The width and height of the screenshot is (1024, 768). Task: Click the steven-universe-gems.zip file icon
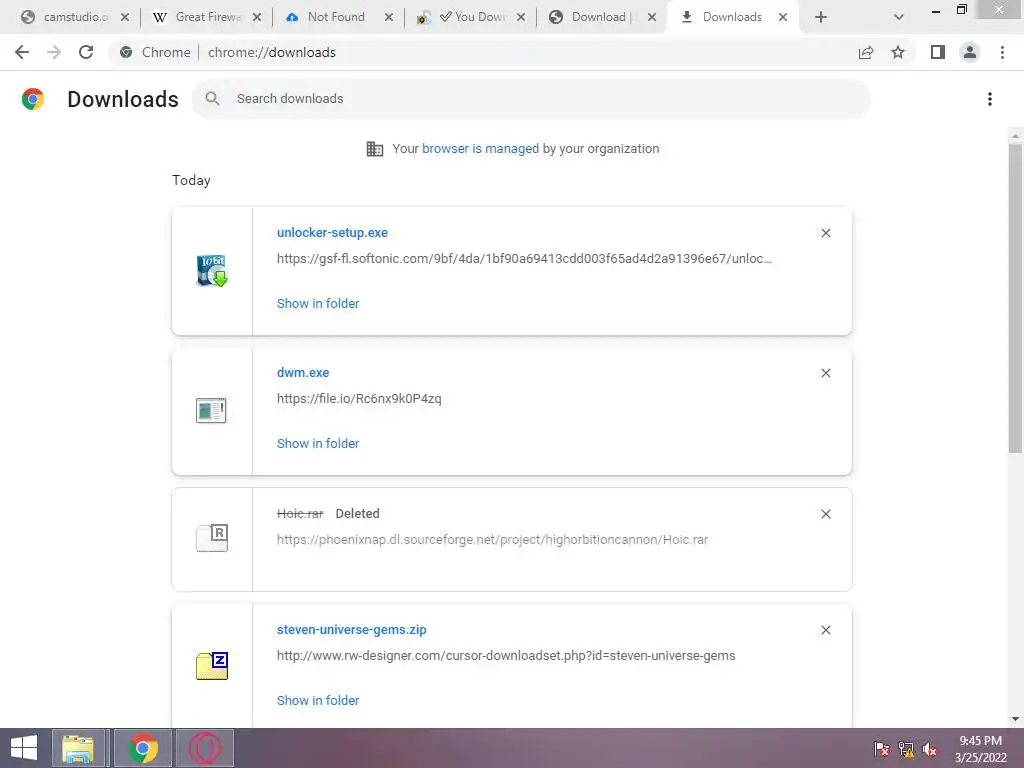pyautogui.click(x=212, y=665)
